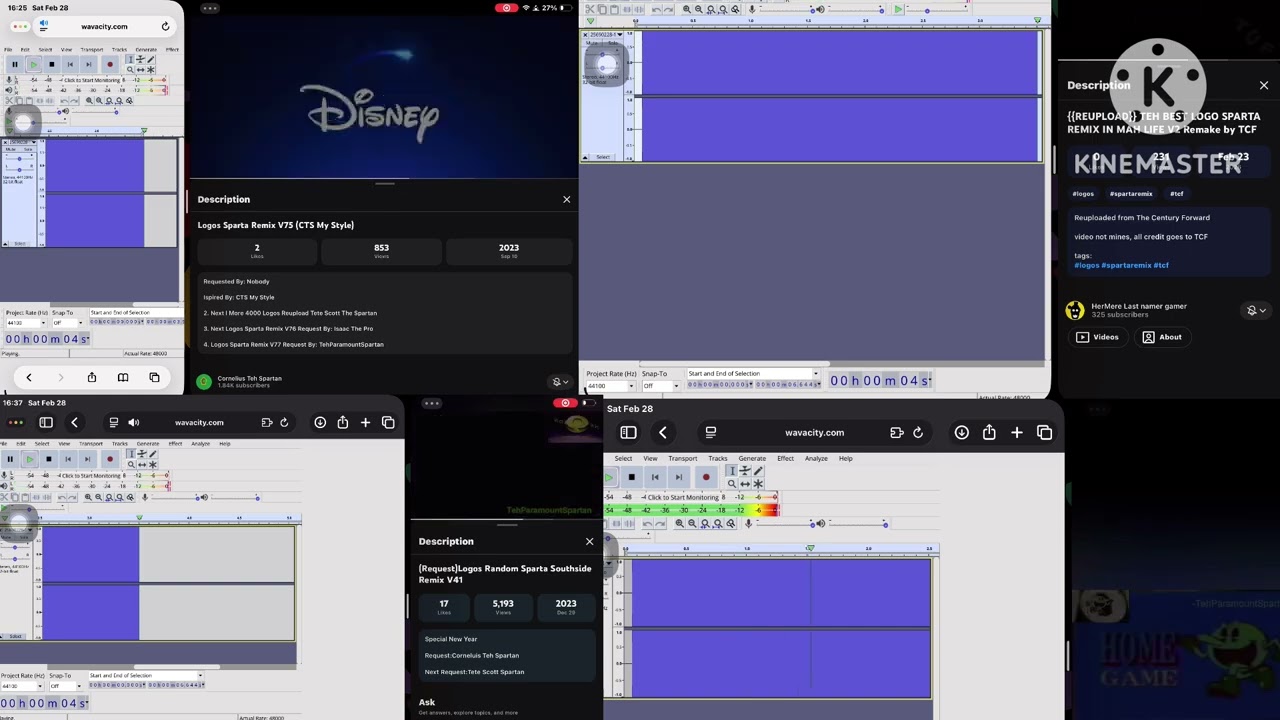Click Zoom Out in bottom-right Wavacity edit toolbar
The height and width of the screenshot is (720, 1280).
pyautogui.click(x=693, y=524)
